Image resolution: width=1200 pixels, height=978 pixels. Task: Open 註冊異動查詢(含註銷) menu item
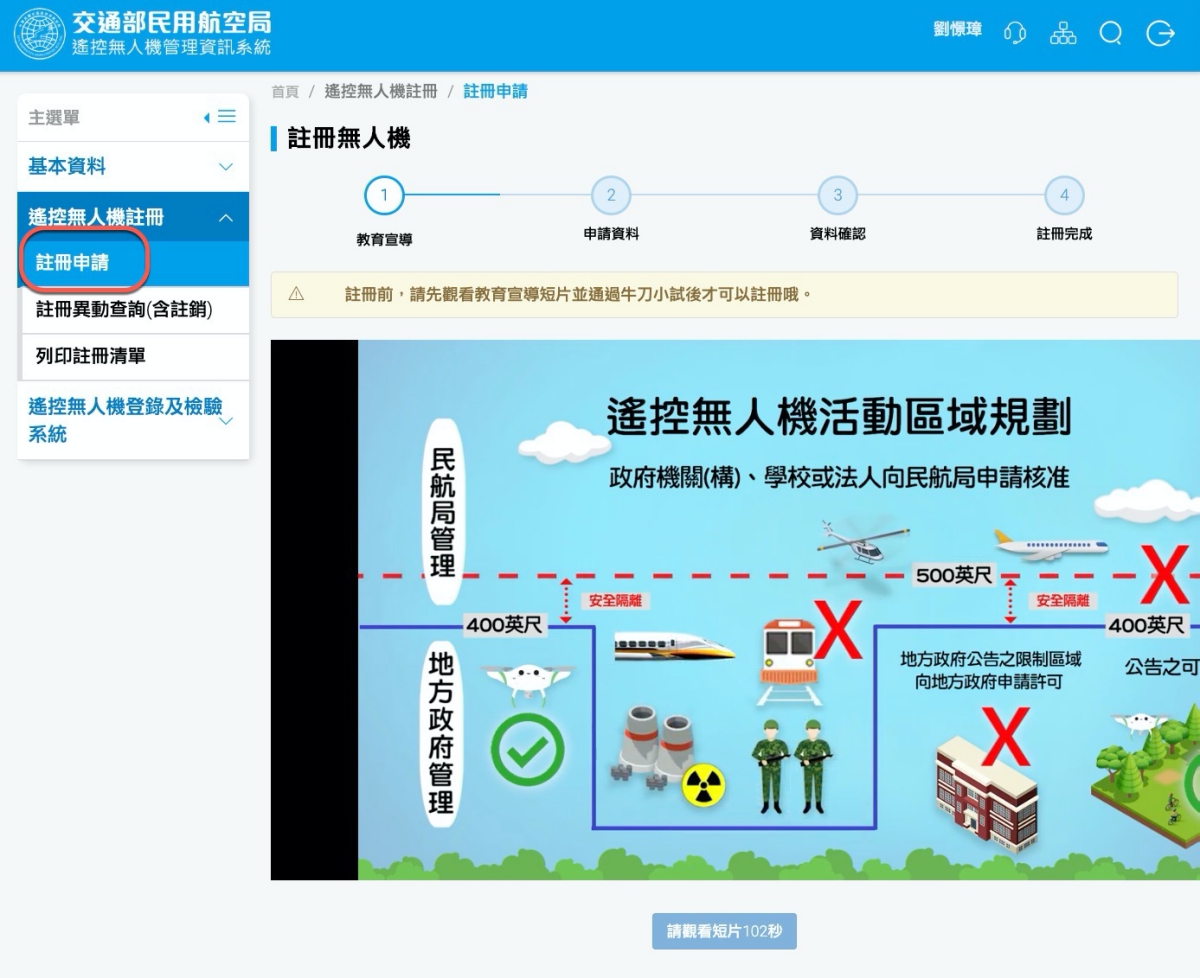click(133, 310)
